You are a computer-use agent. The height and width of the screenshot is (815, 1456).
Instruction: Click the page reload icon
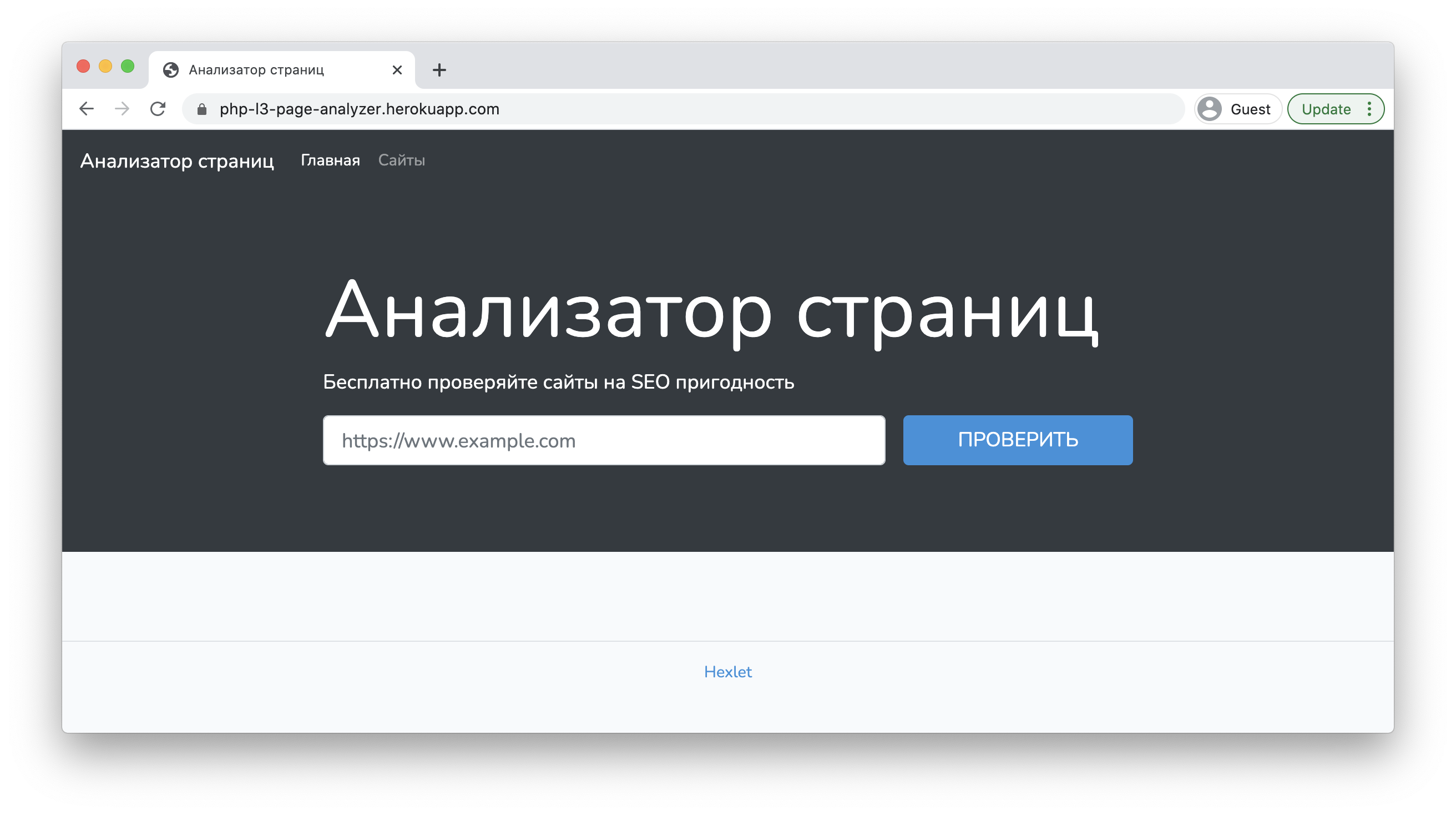point(158,109)
